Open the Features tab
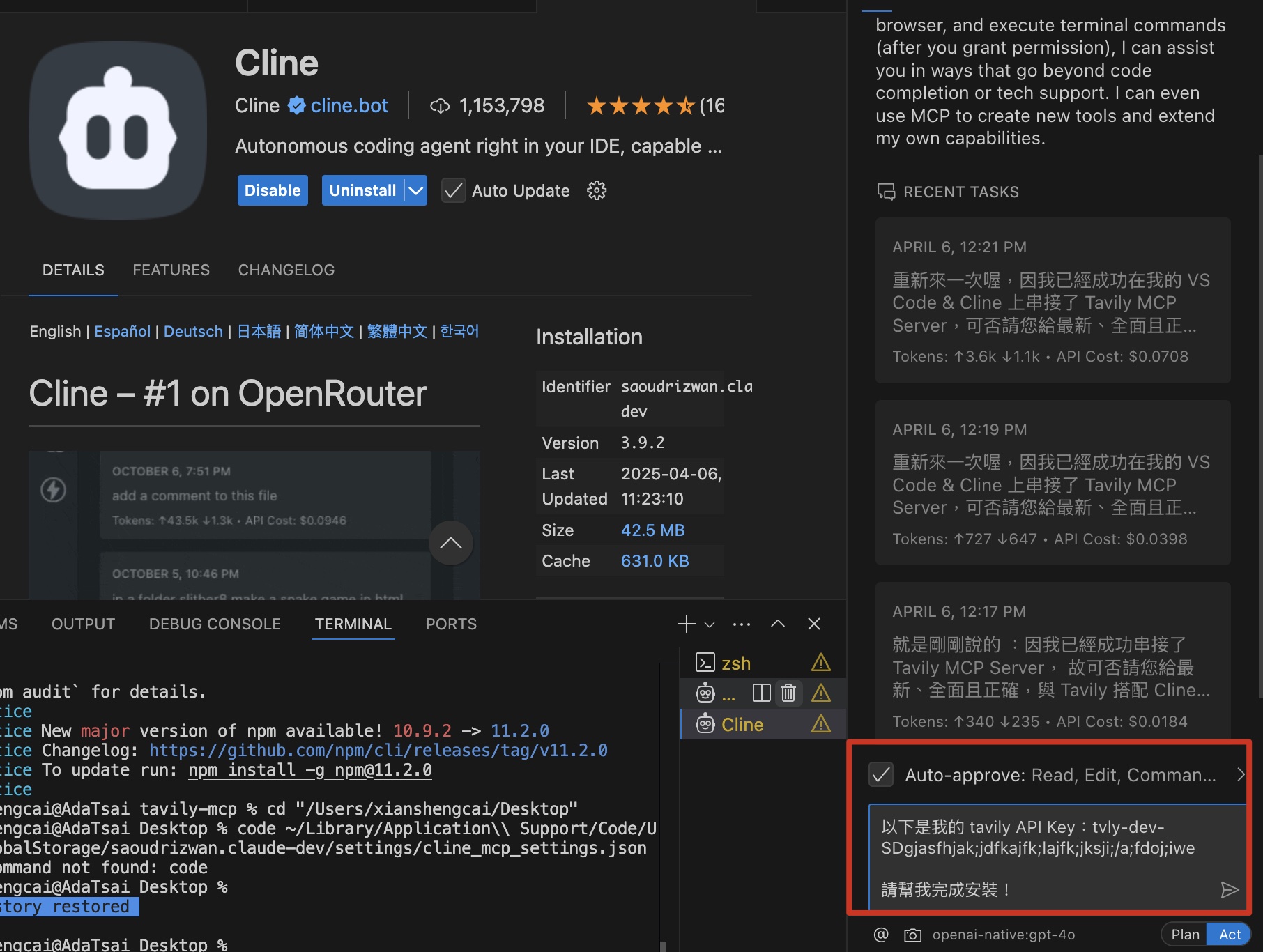Viewport: 1263px width, 952px height. pos(171,270)
